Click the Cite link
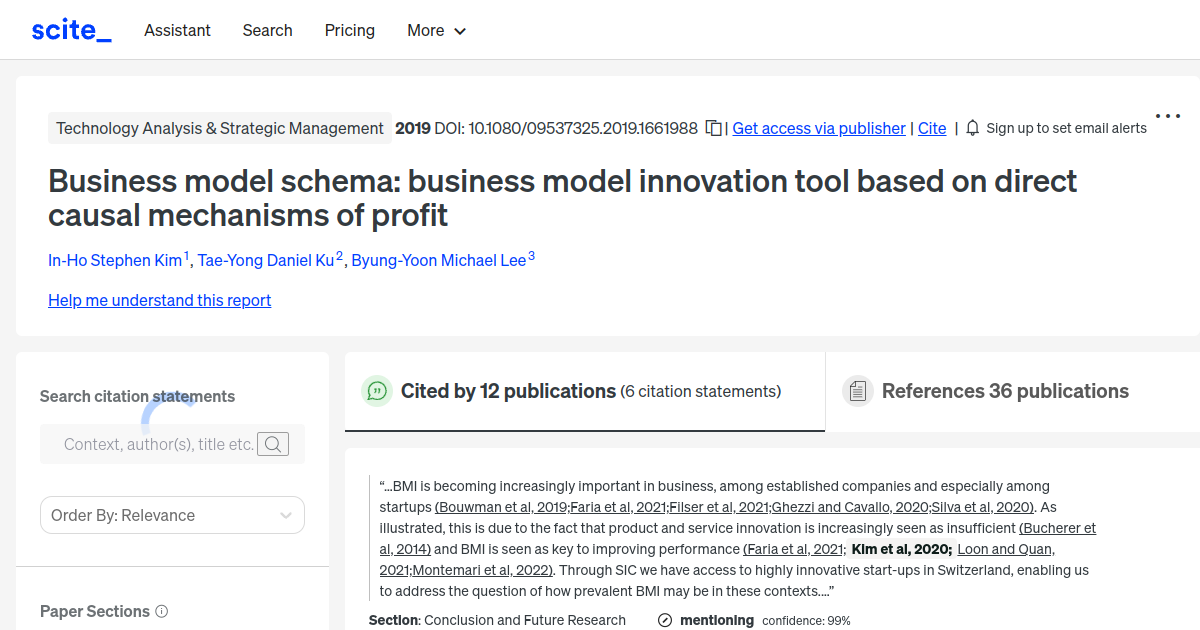This screenshot has width=1200, height=630. [x=931, y=128]
